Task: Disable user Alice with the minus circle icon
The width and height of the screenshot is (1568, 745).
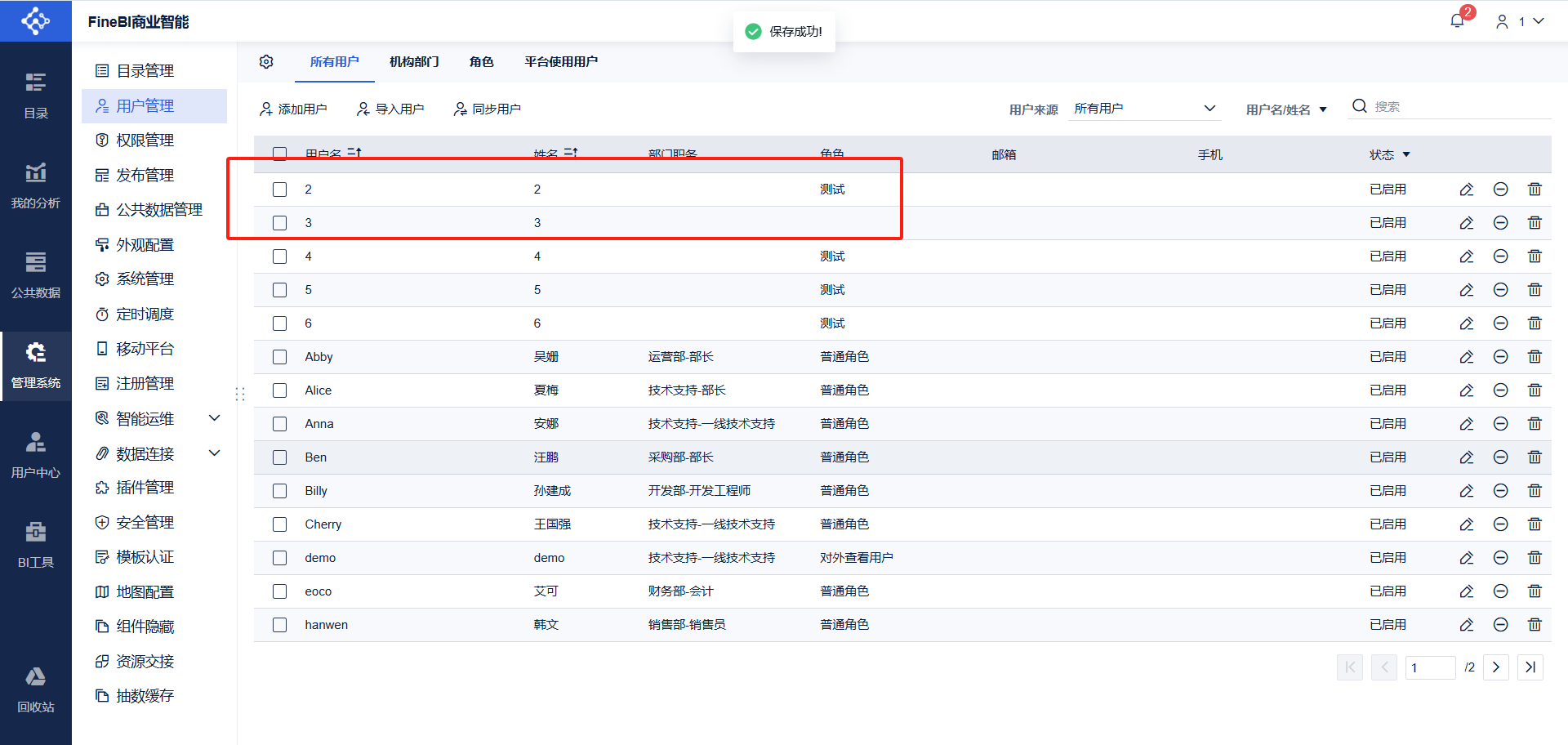Action: (1500, 390)
